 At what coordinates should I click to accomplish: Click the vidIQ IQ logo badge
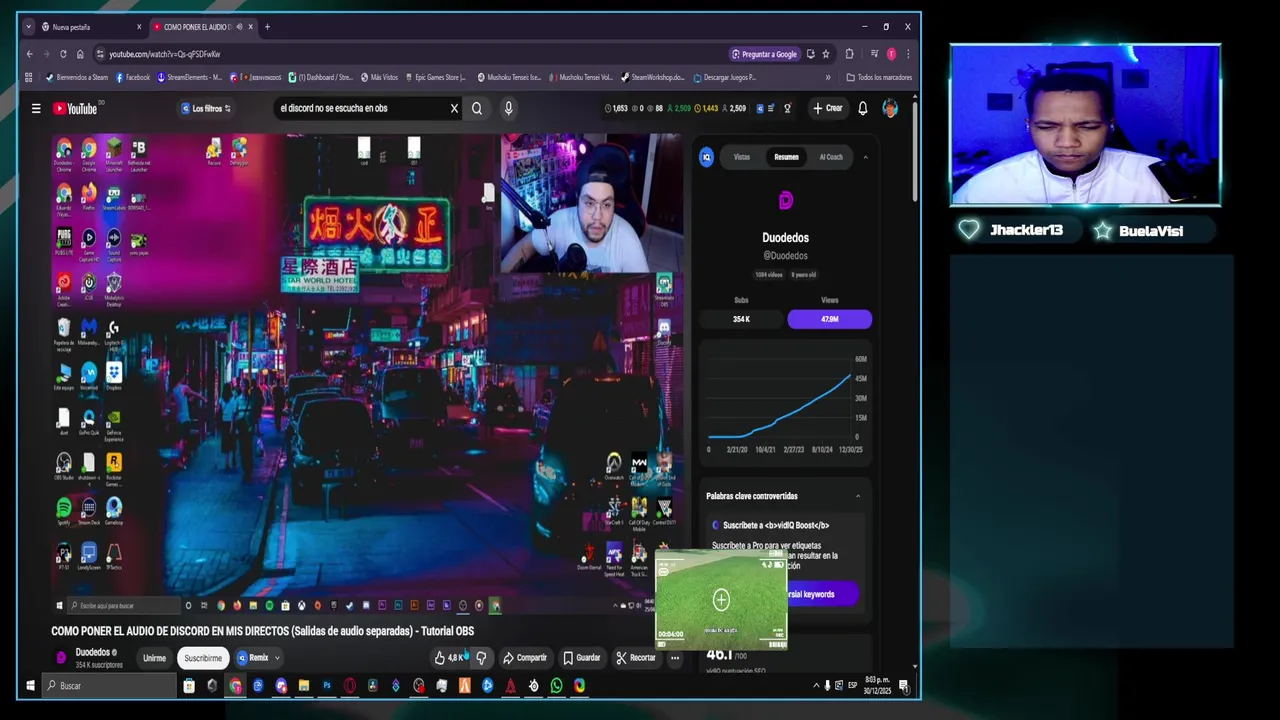coord(707,157)
